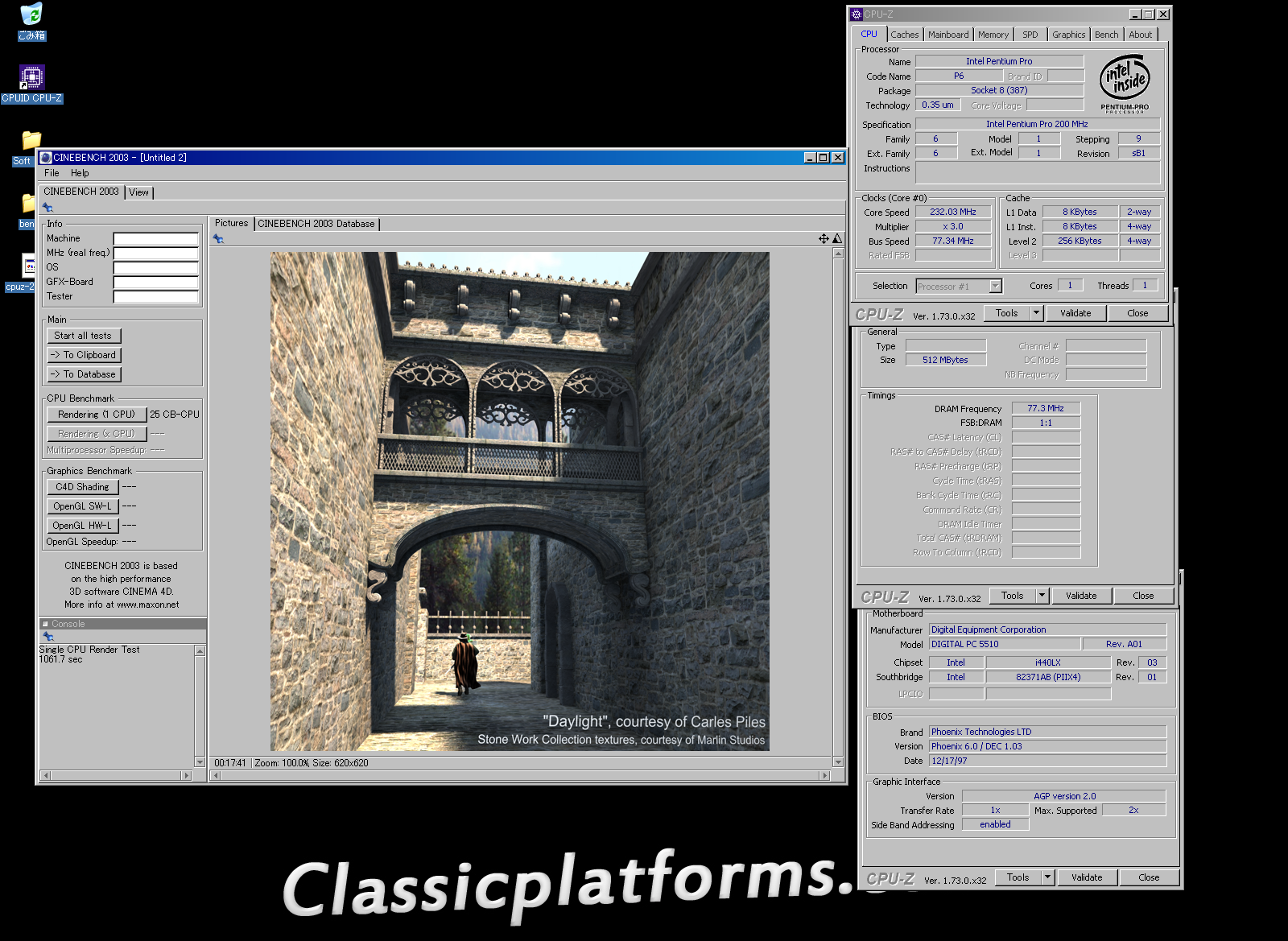Open Tools dropdown arrow in Motherboard window
This screenshot has width=1288, height=941.
click(1048, 877)
